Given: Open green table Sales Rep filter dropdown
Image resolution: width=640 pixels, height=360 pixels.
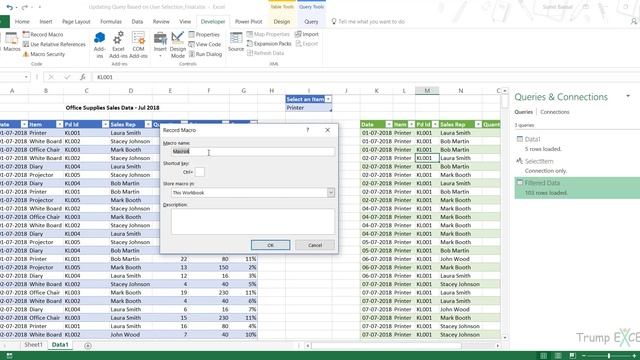Looking at the screenshot, I should click(478, 124).
